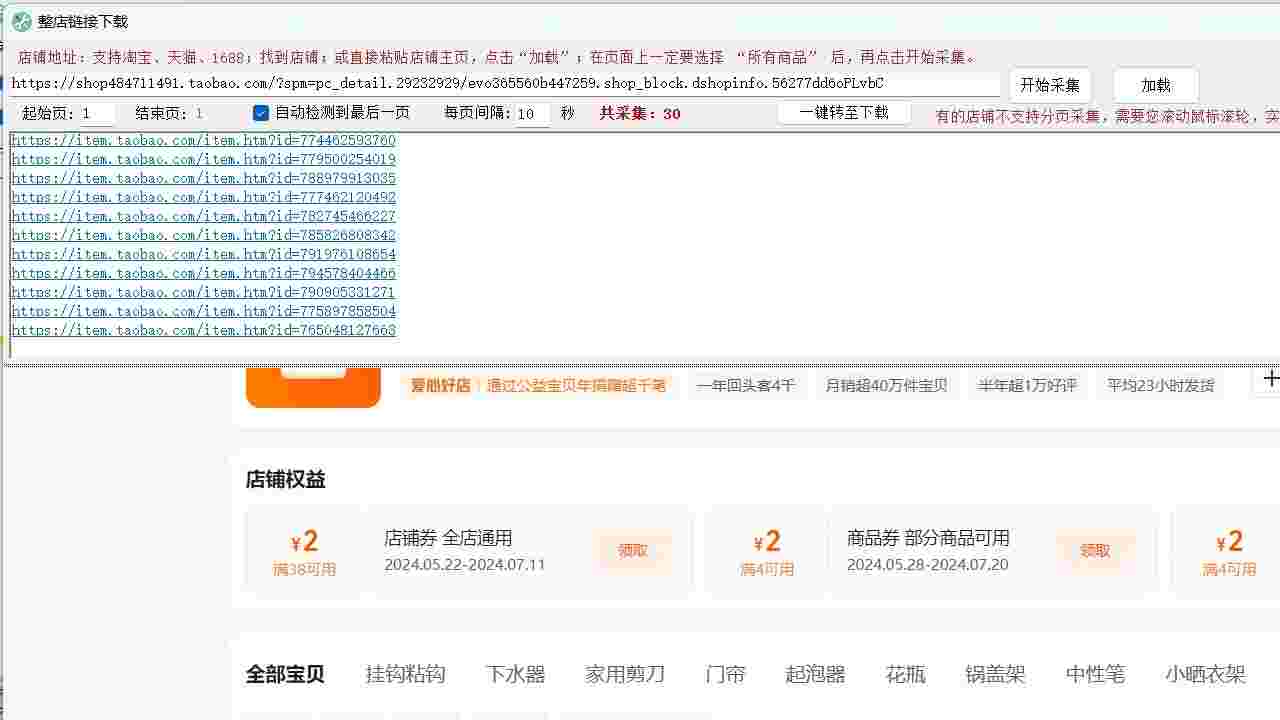
Task: Click the 一键转至下载 button
Action: click(x=843, y=114)
